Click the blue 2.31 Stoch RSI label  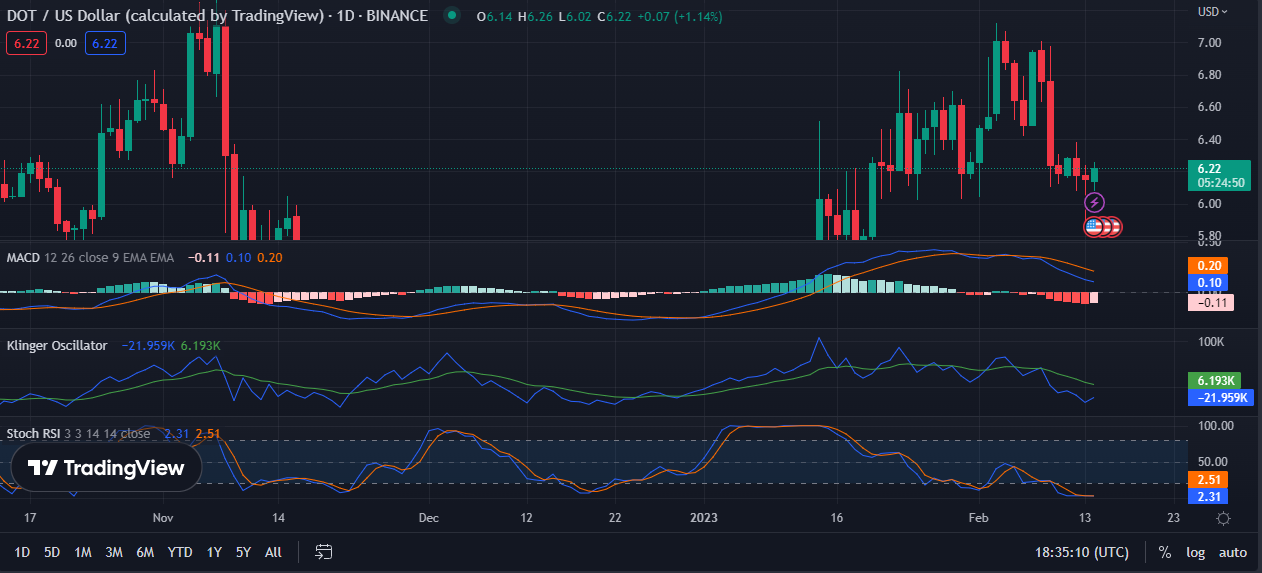(1206, 497)
